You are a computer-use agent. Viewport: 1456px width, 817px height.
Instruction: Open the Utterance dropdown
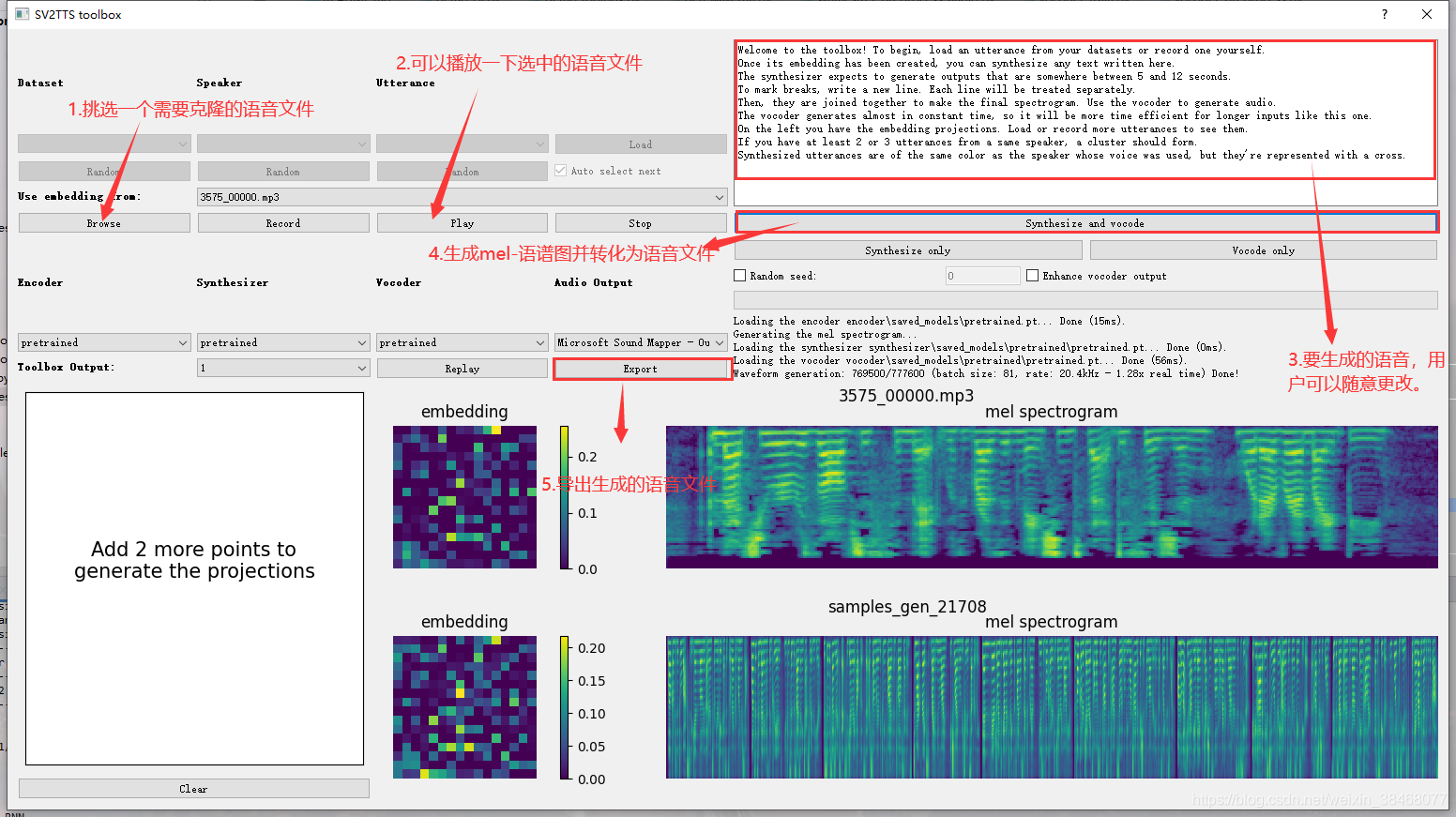[463, 144]
